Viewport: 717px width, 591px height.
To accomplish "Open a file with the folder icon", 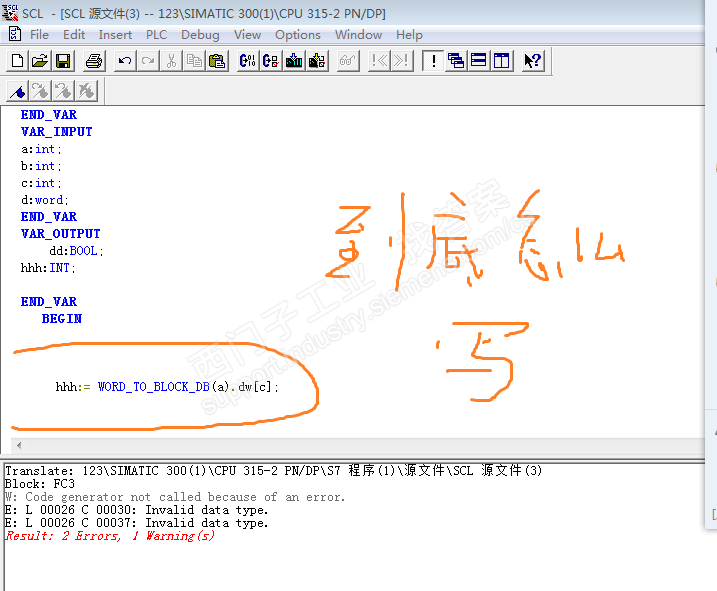I will [x=40, y=60].
